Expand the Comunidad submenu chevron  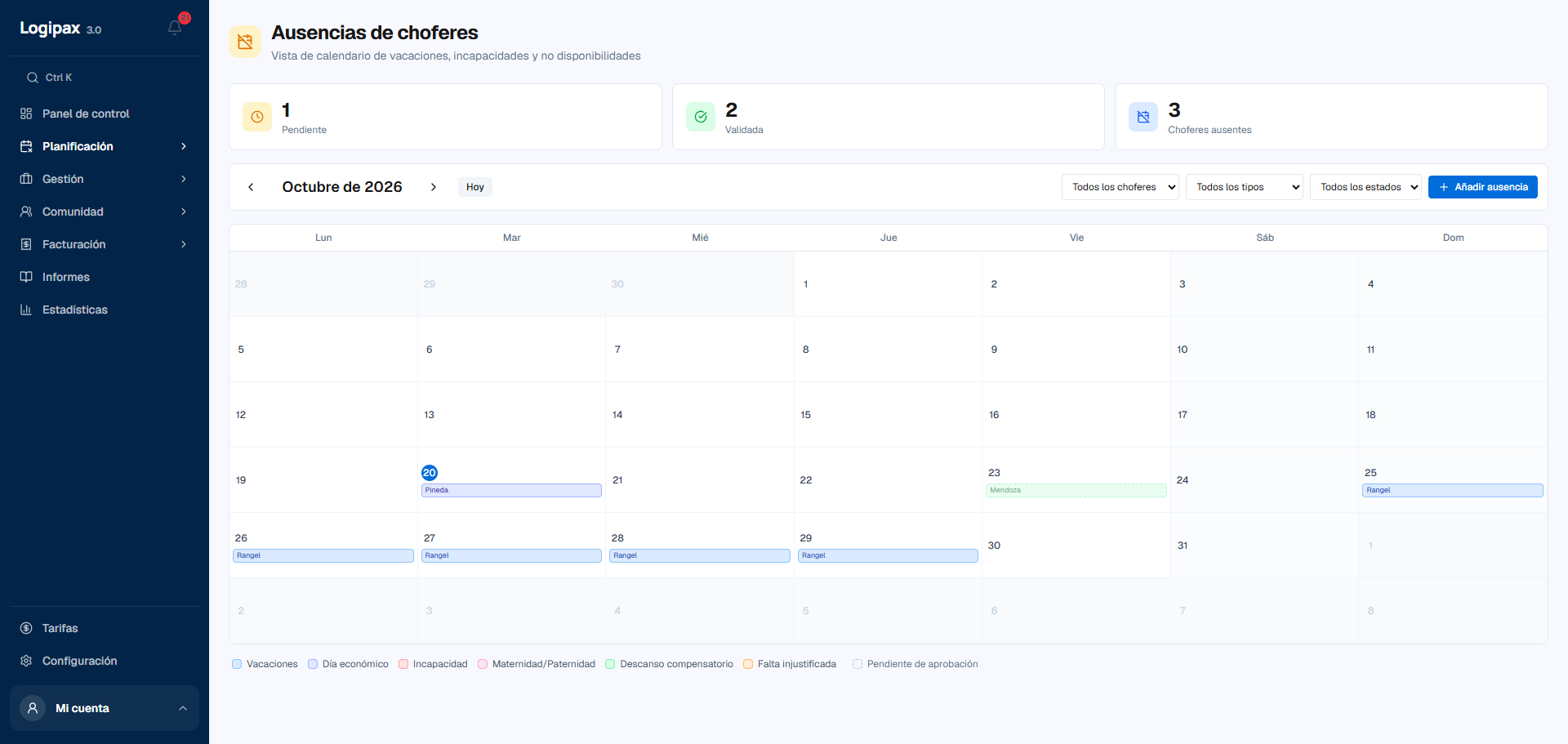pyautogui.click(x=184, y=212)
